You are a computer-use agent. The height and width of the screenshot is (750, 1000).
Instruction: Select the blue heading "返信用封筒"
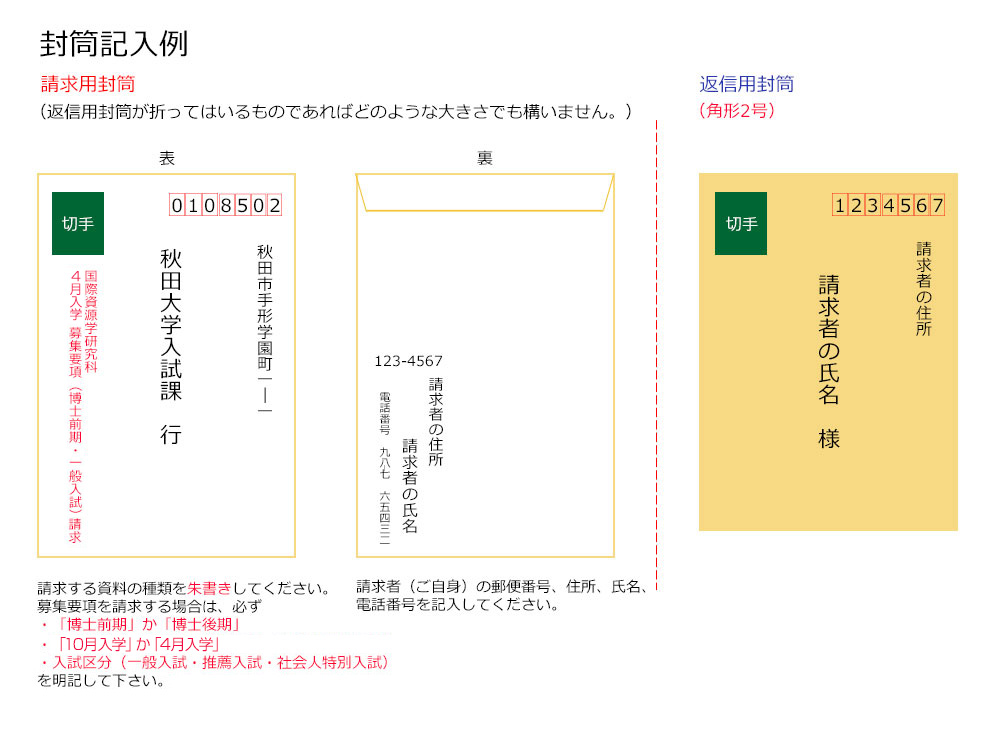[746, 84]
